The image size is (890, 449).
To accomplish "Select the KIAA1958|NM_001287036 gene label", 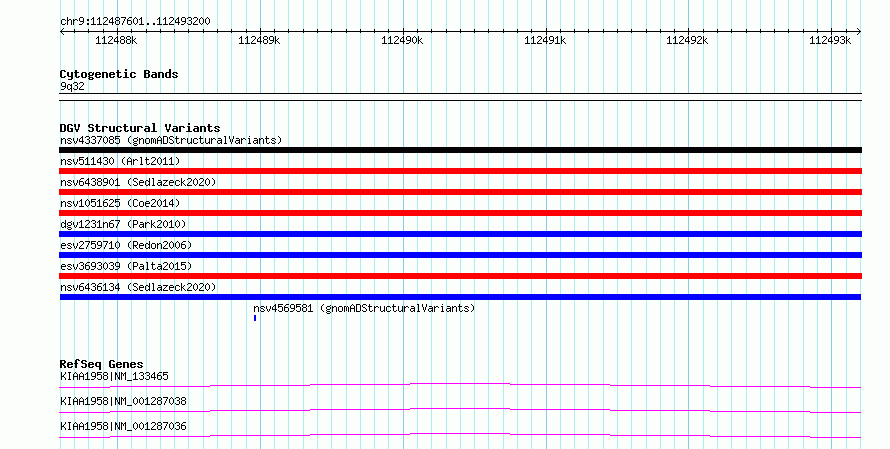I will click(x=123, y=426).
